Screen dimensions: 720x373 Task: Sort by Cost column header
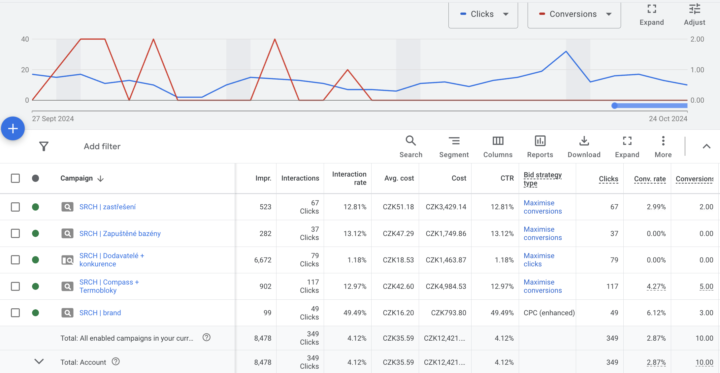pyautogui.click(x=458, y=178)
